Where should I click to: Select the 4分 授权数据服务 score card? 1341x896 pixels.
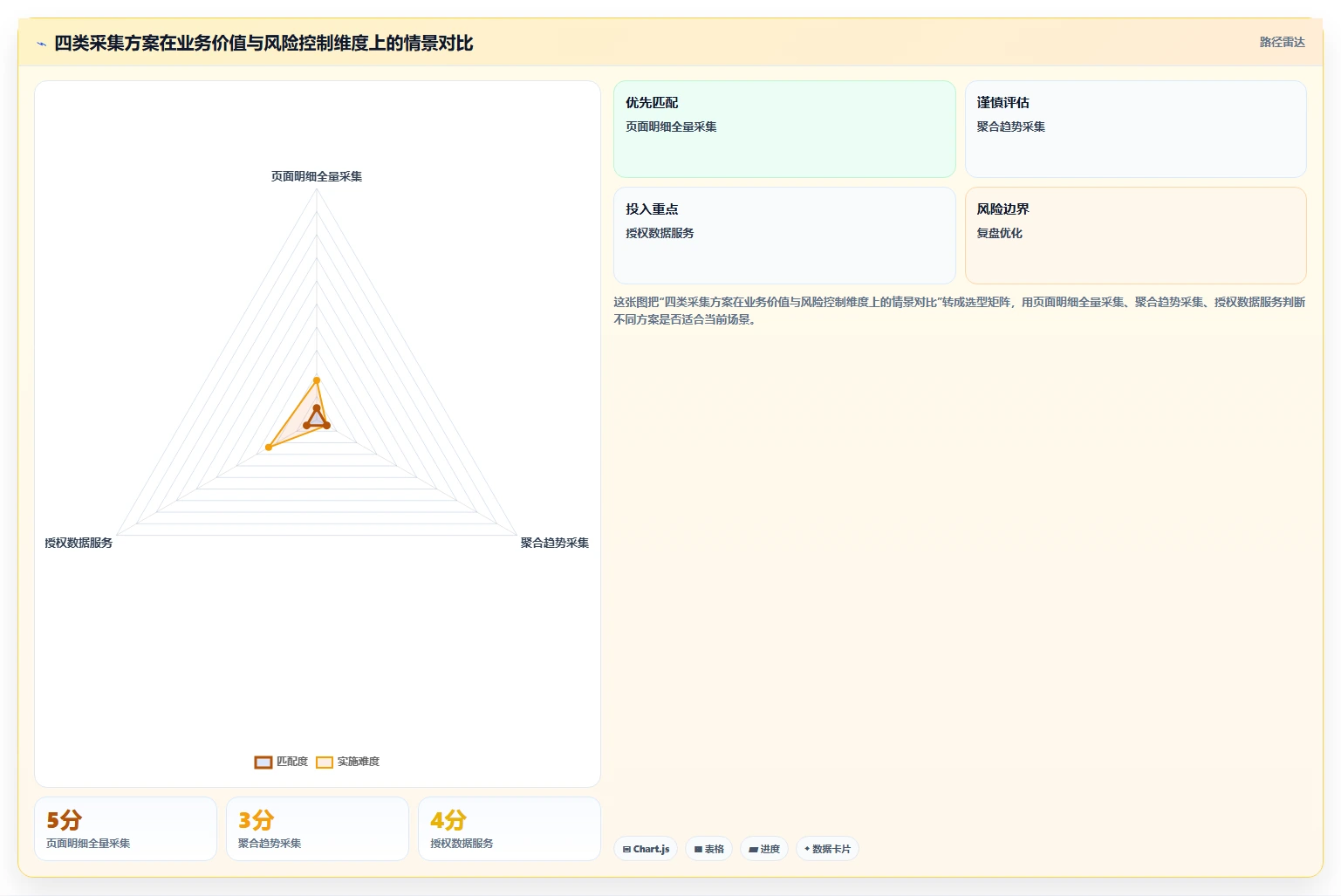coord(510,829)
